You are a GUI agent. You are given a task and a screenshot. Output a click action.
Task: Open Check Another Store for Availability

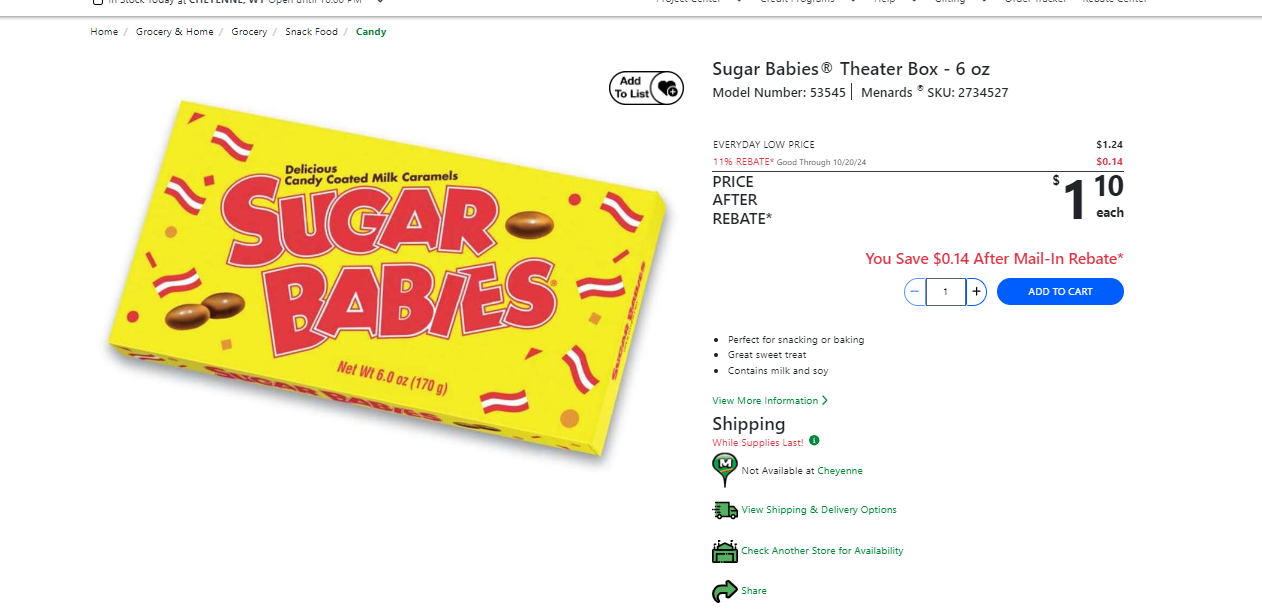point(822,551)
